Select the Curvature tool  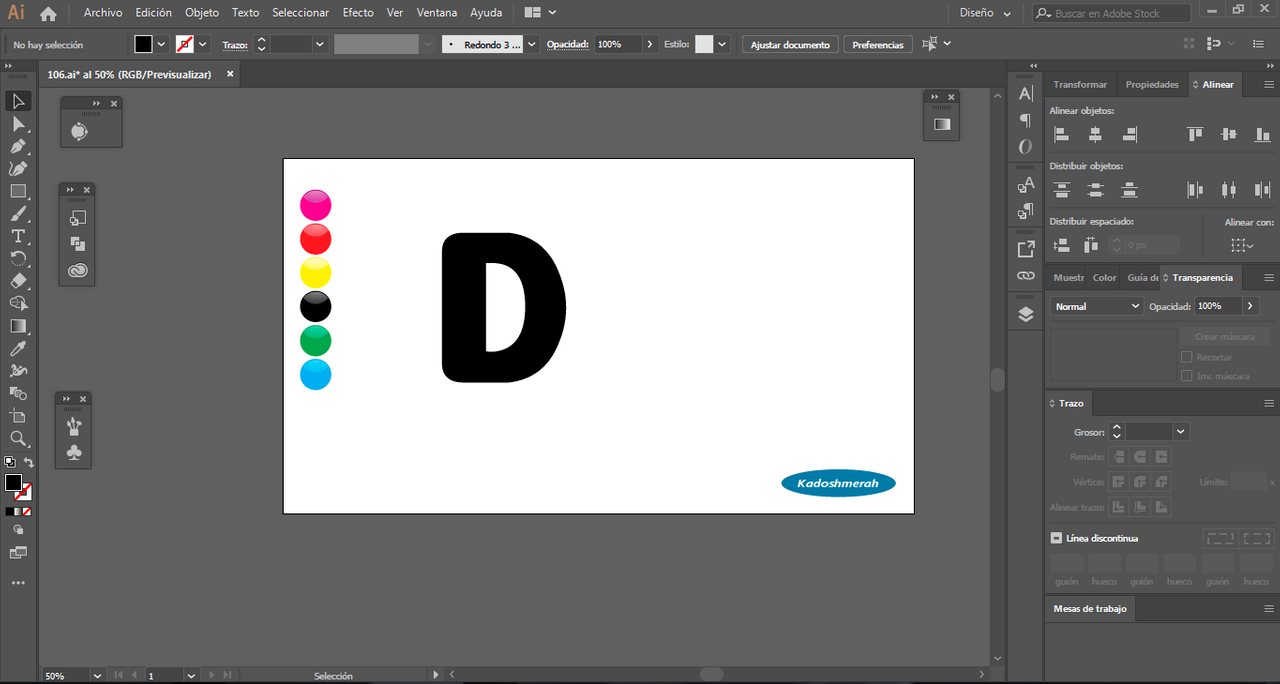click(x=18, y=169)
